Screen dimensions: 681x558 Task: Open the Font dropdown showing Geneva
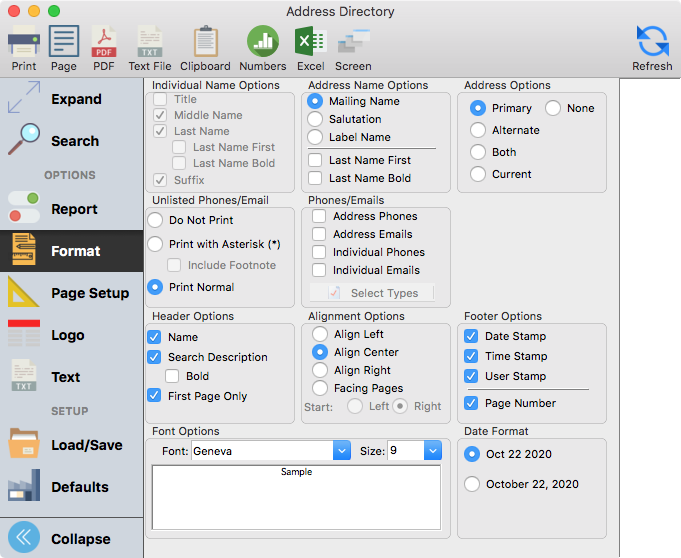point(270,451)
